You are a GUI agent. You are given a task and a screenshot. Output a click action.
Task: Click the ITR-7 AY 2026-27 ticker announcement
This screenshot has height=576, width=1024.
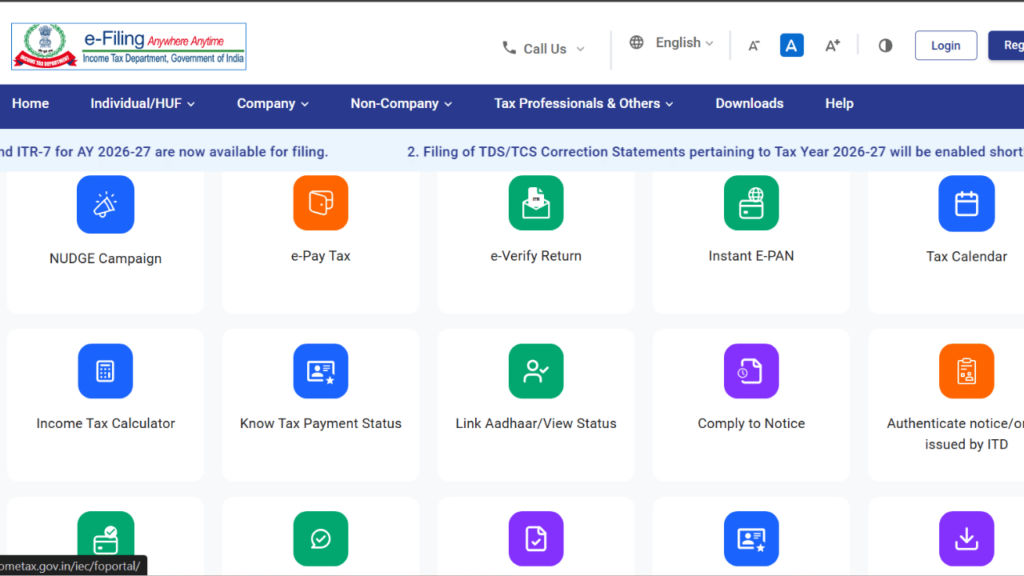coord(164,152)
